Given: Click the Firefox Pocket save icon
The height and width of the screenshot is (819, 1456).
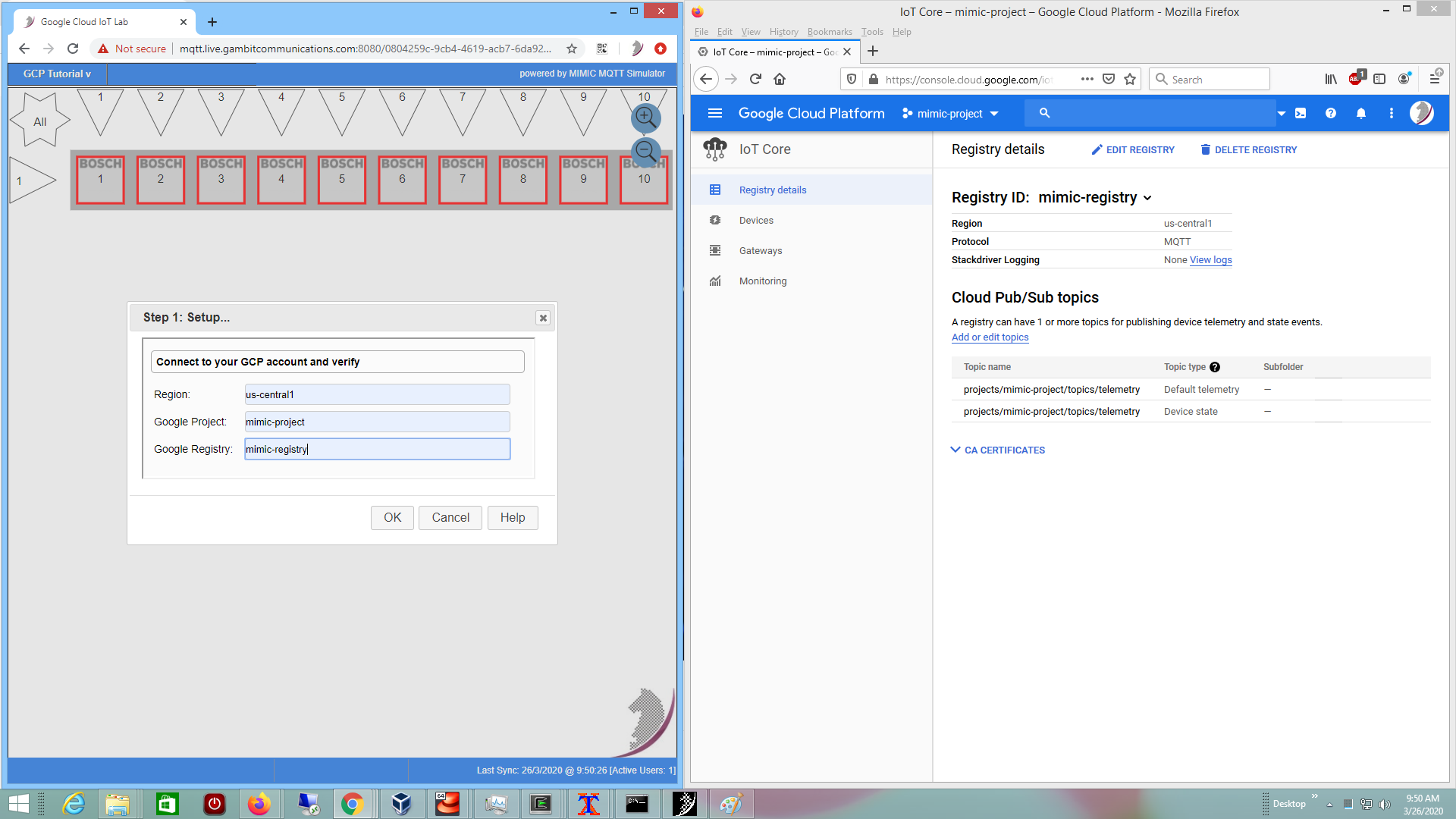Looking at the screenshot, I should pos(1109,79).
